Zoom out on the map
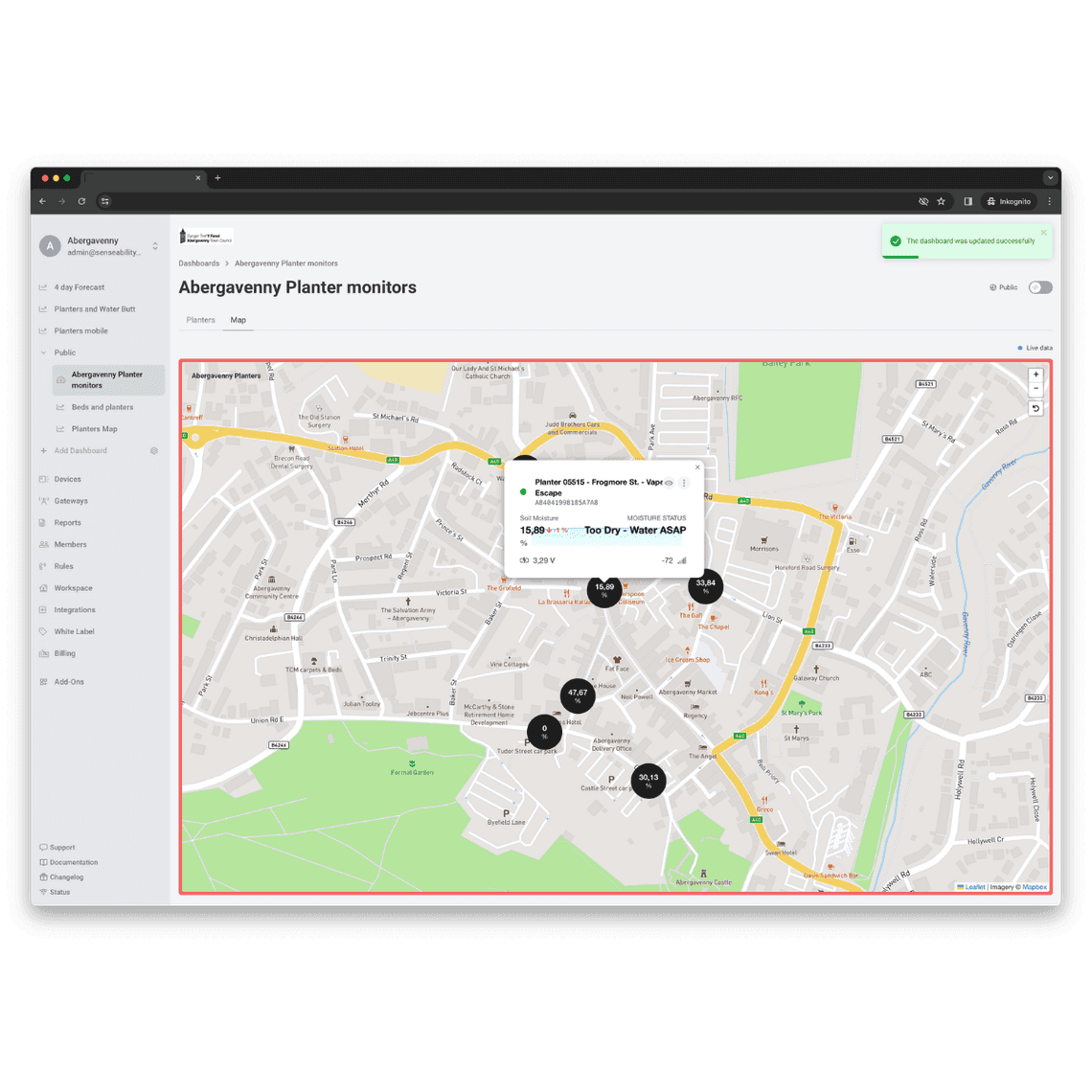The width and height of the screenshot is (1092, 1092). pos(1035,388)
